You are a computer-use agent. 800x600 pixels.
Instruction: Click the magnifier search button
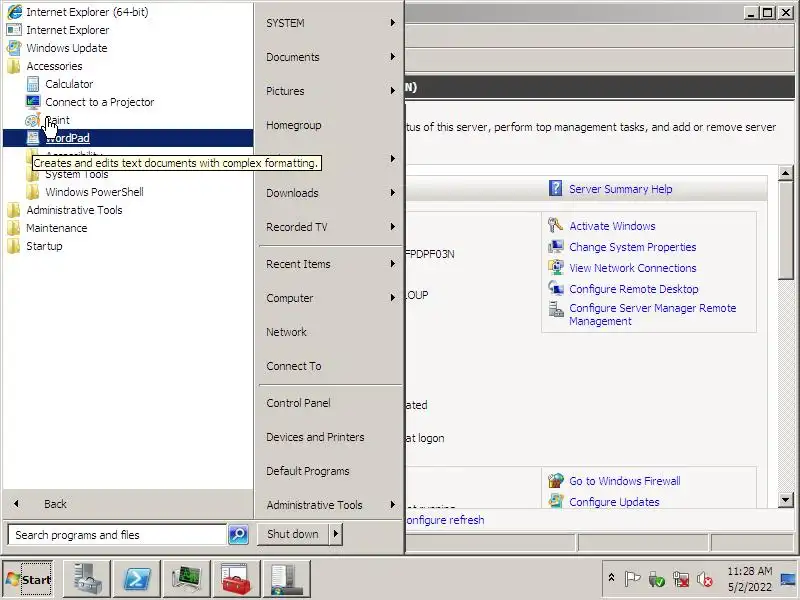click(x=238, y=535)
